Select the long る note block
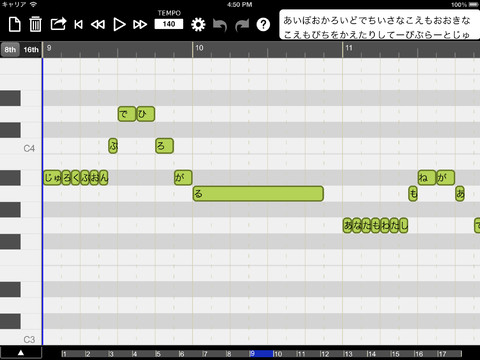 tap(258, 194)
